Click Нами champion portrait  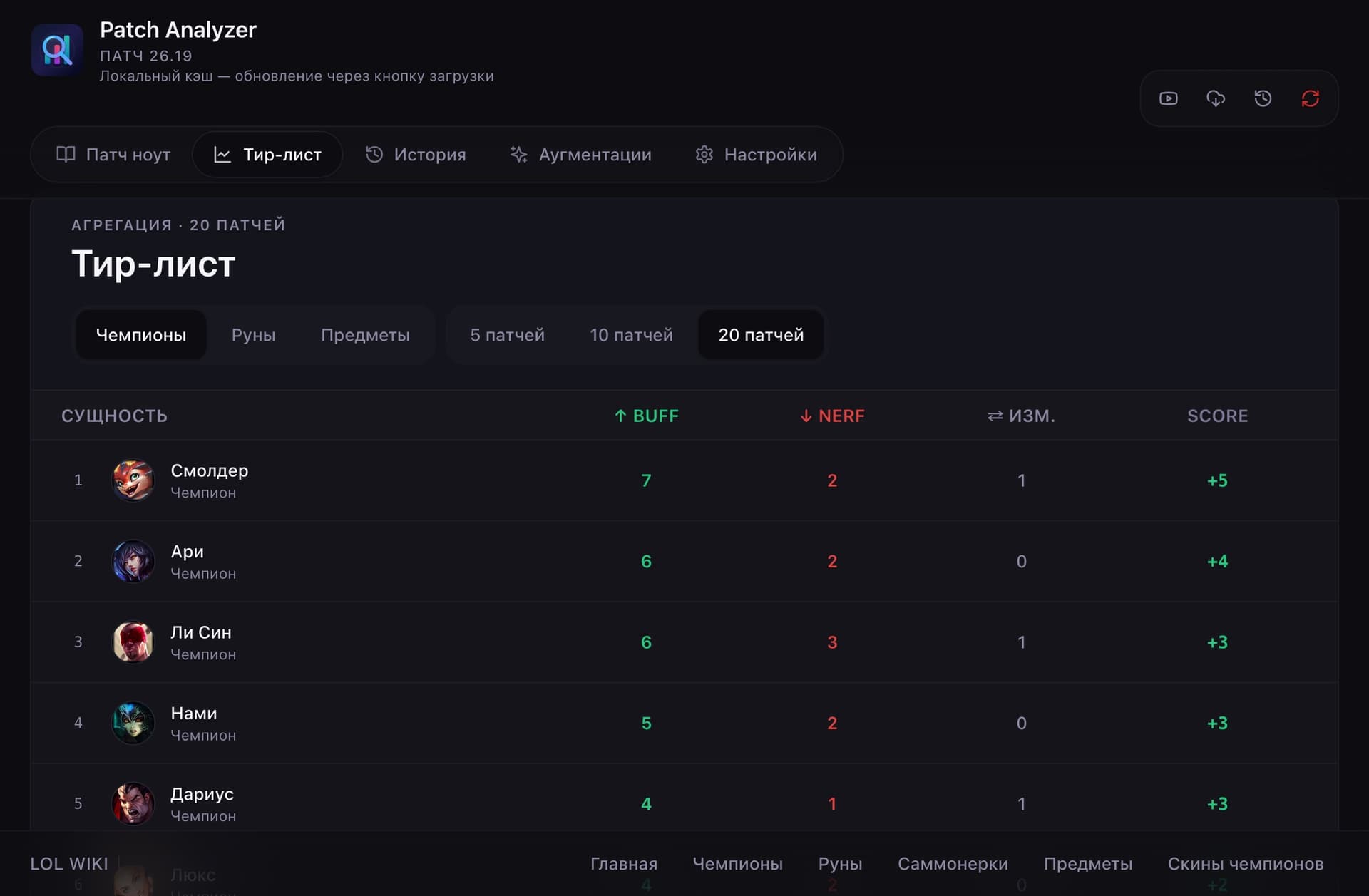click(133, 723)
